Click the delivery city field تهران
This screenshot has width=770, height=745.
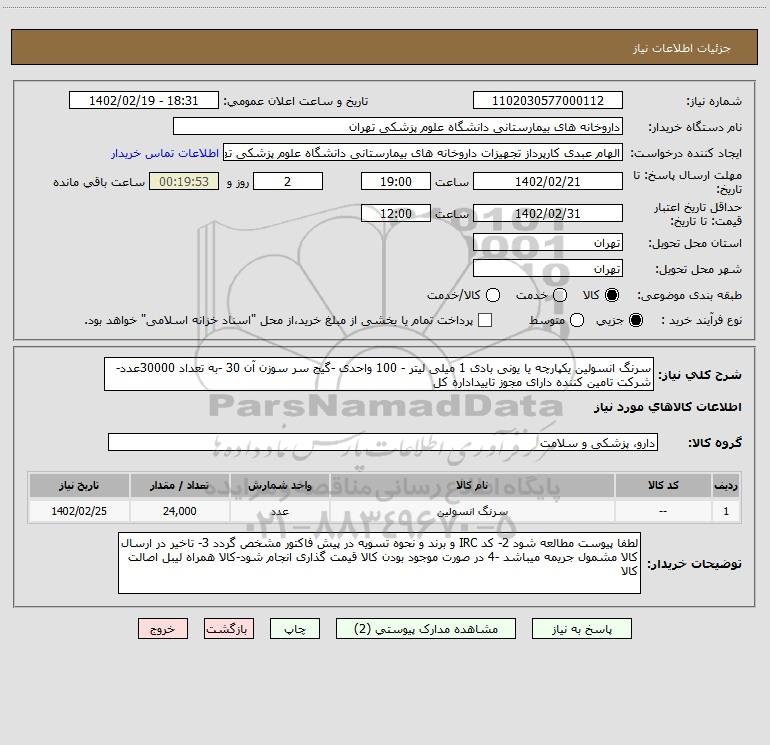548,269
